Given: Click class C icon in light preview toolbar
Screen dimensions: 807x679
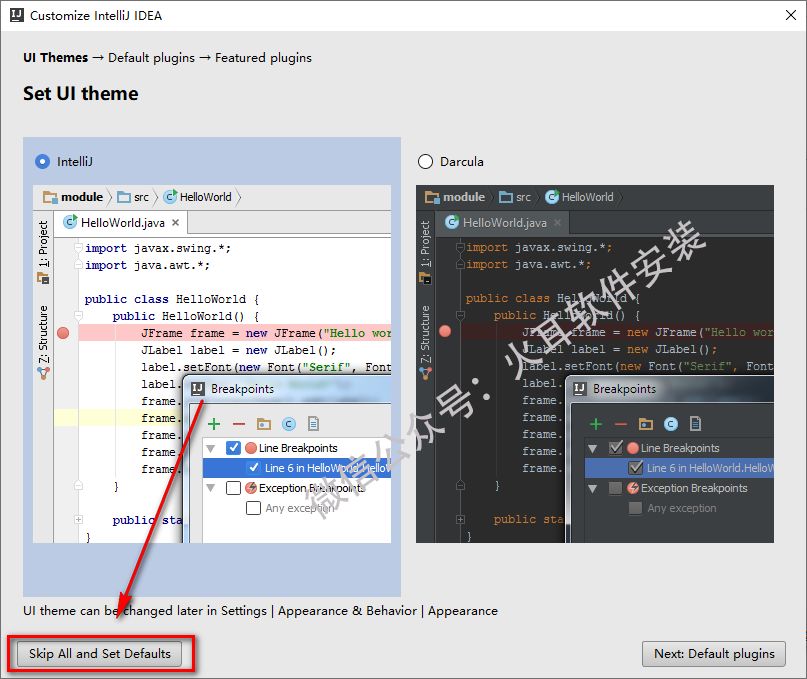Looking at the screenshot, I should tap(289, 424).
